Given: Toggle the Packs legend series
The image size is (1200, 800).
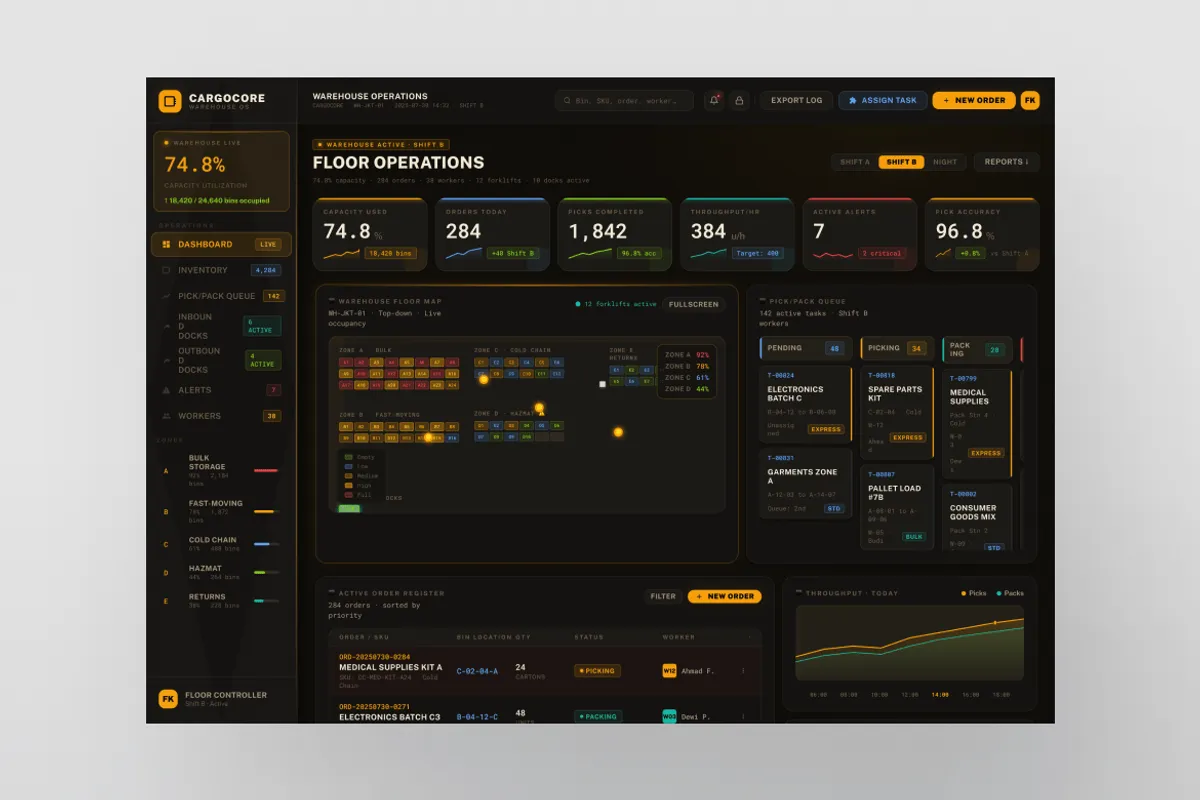Looking at the screenshot, I should click(1008, 593).
